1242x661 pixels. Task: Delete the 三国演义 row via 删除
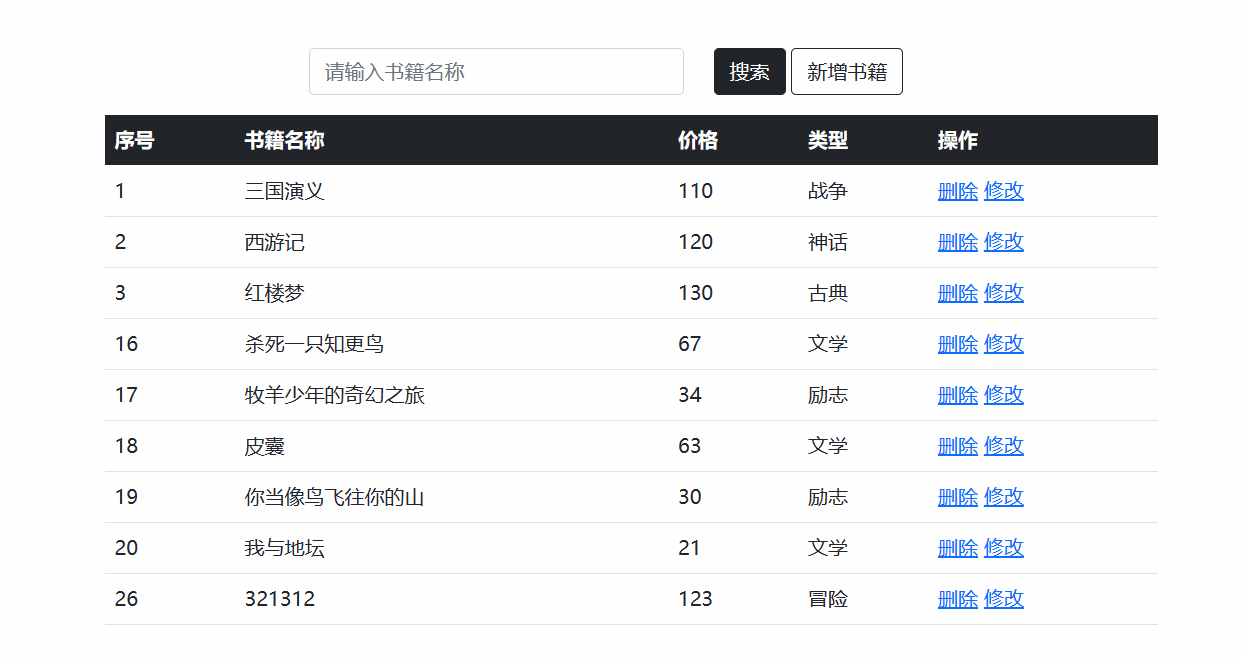pos(958,191)
